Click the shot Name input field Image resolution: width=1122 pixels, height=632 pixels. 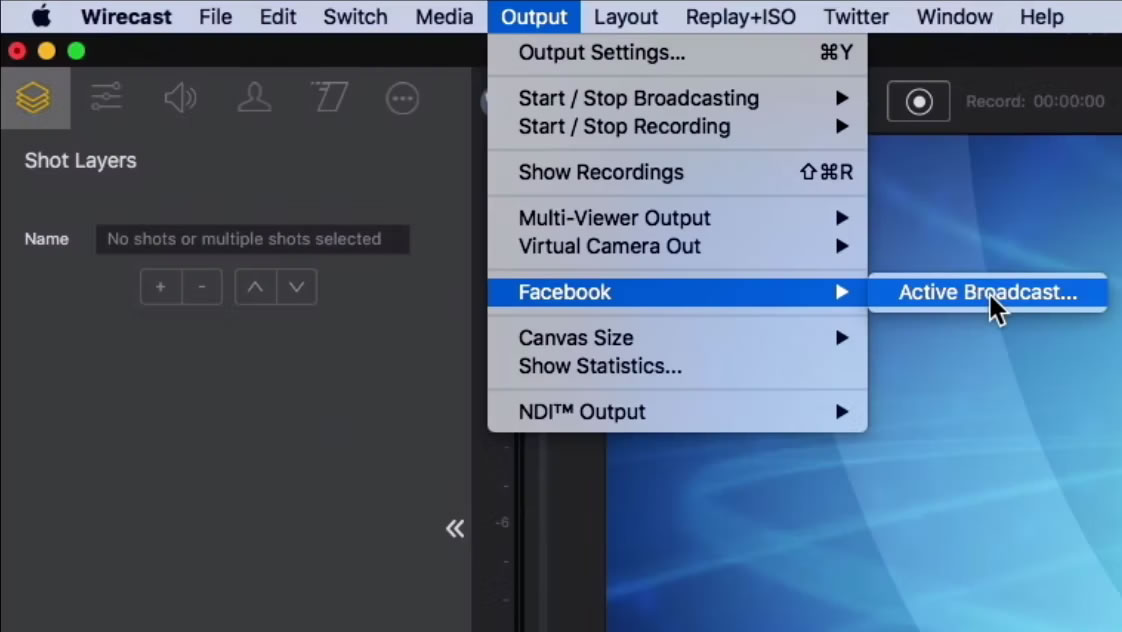point(253,239)
